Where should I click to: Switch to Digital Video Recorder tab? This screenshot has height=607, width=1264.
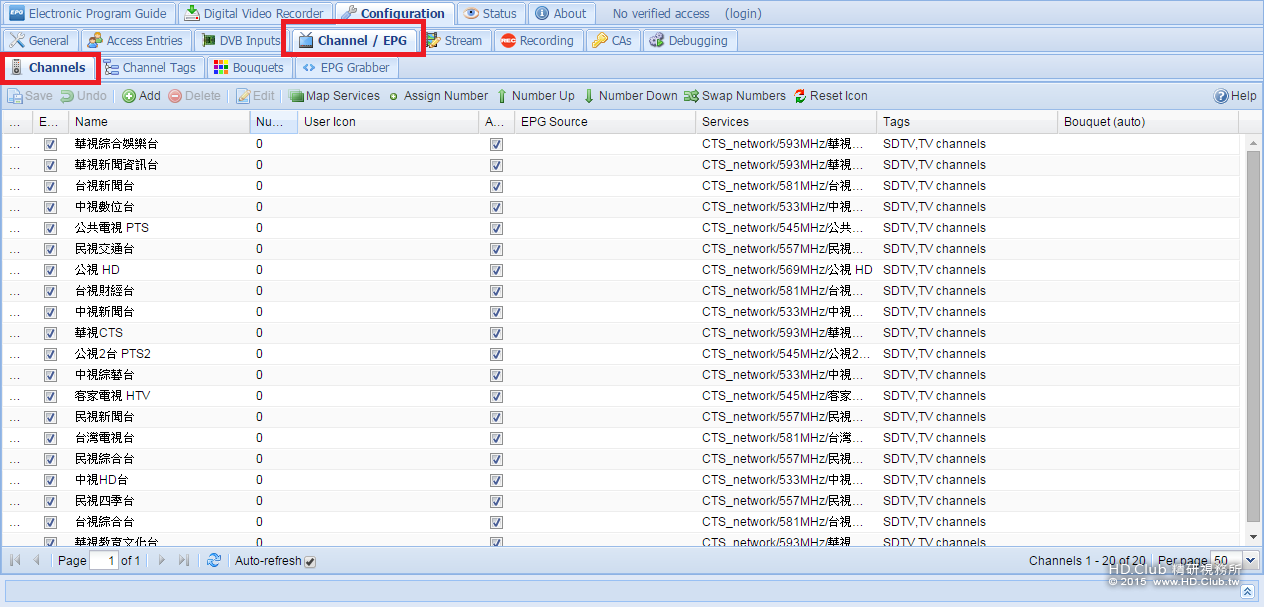pyautogui.click(x=255, y=14)
